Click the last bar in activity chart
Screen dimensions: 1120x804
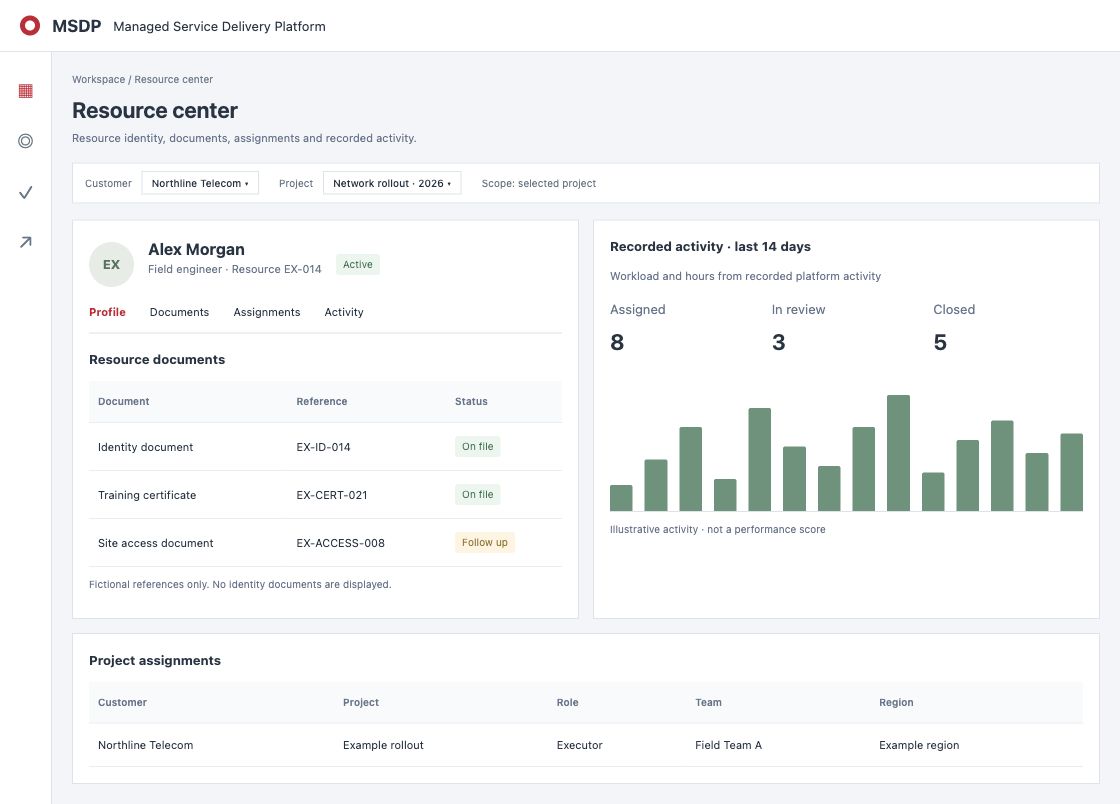coord(1071,472)
